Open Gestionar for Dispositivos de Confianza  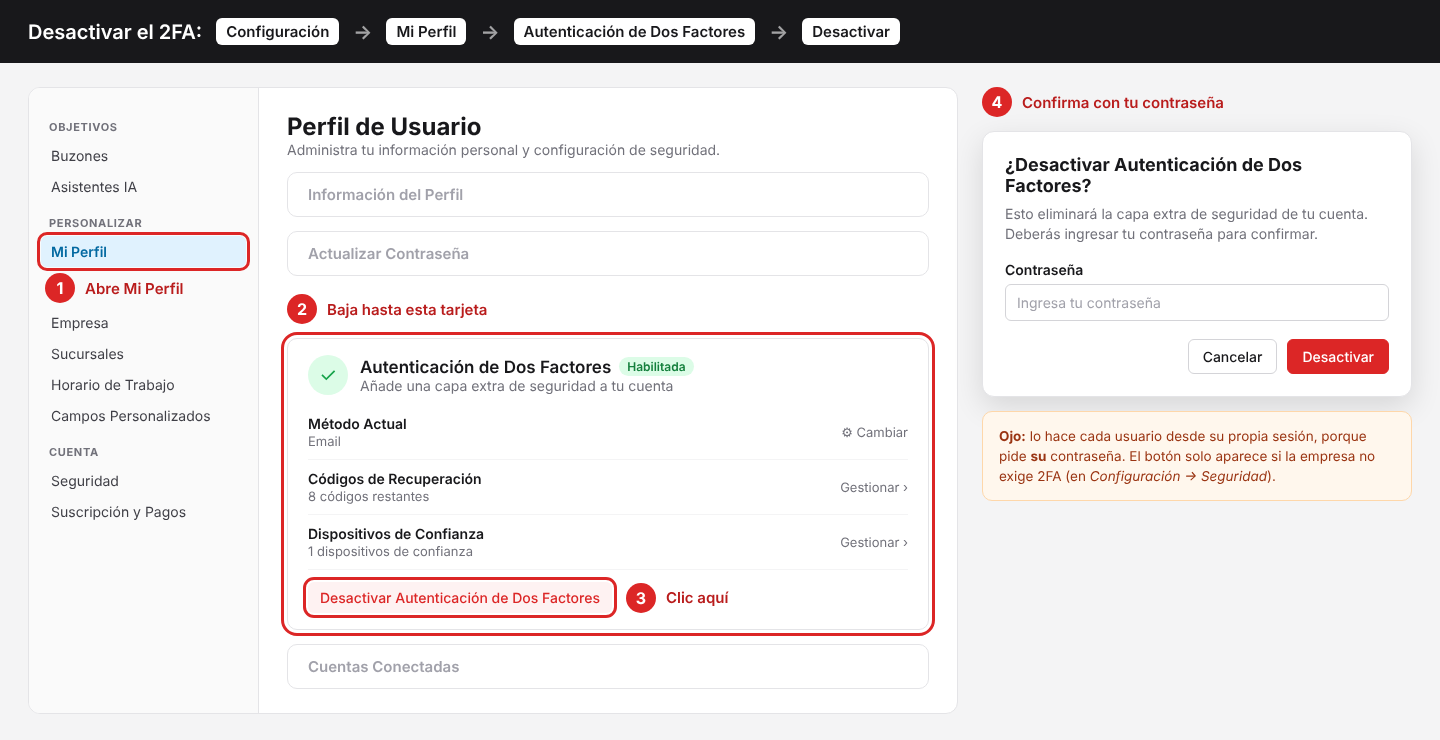coord(874,543)
